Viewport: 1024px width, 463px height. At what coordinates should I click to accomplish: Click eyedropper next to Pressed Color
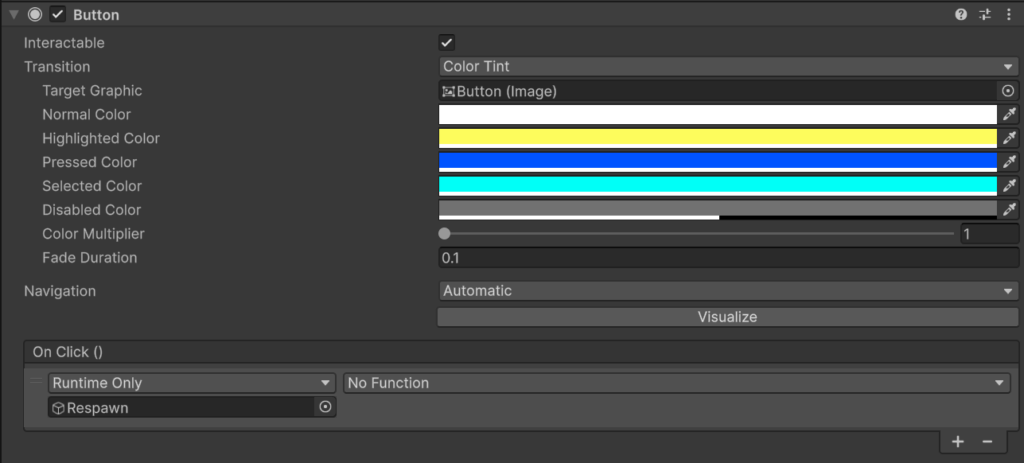click(x=1009, y=162)
